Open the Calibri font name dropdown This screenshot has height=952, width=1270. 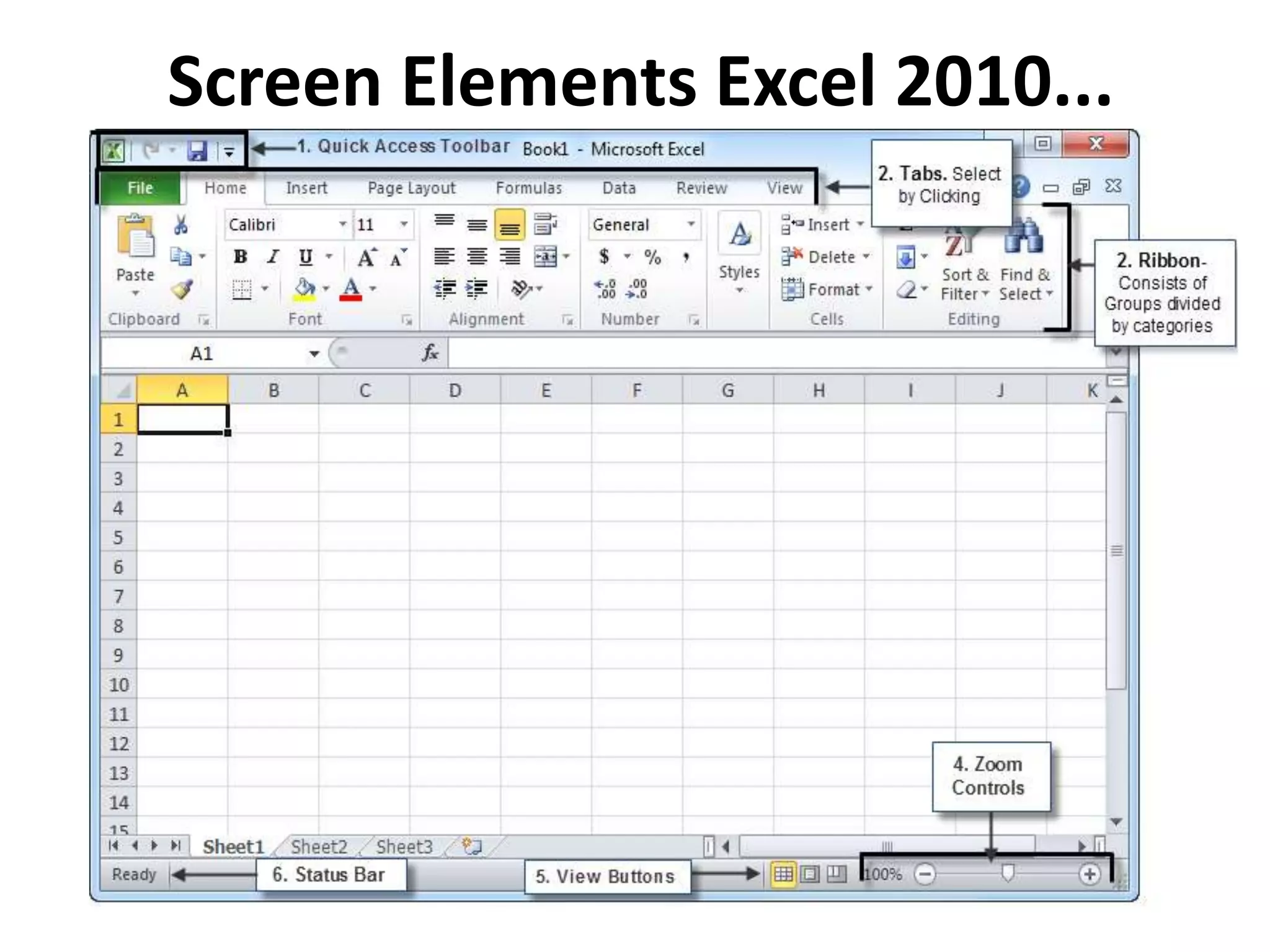coord(342,224)
